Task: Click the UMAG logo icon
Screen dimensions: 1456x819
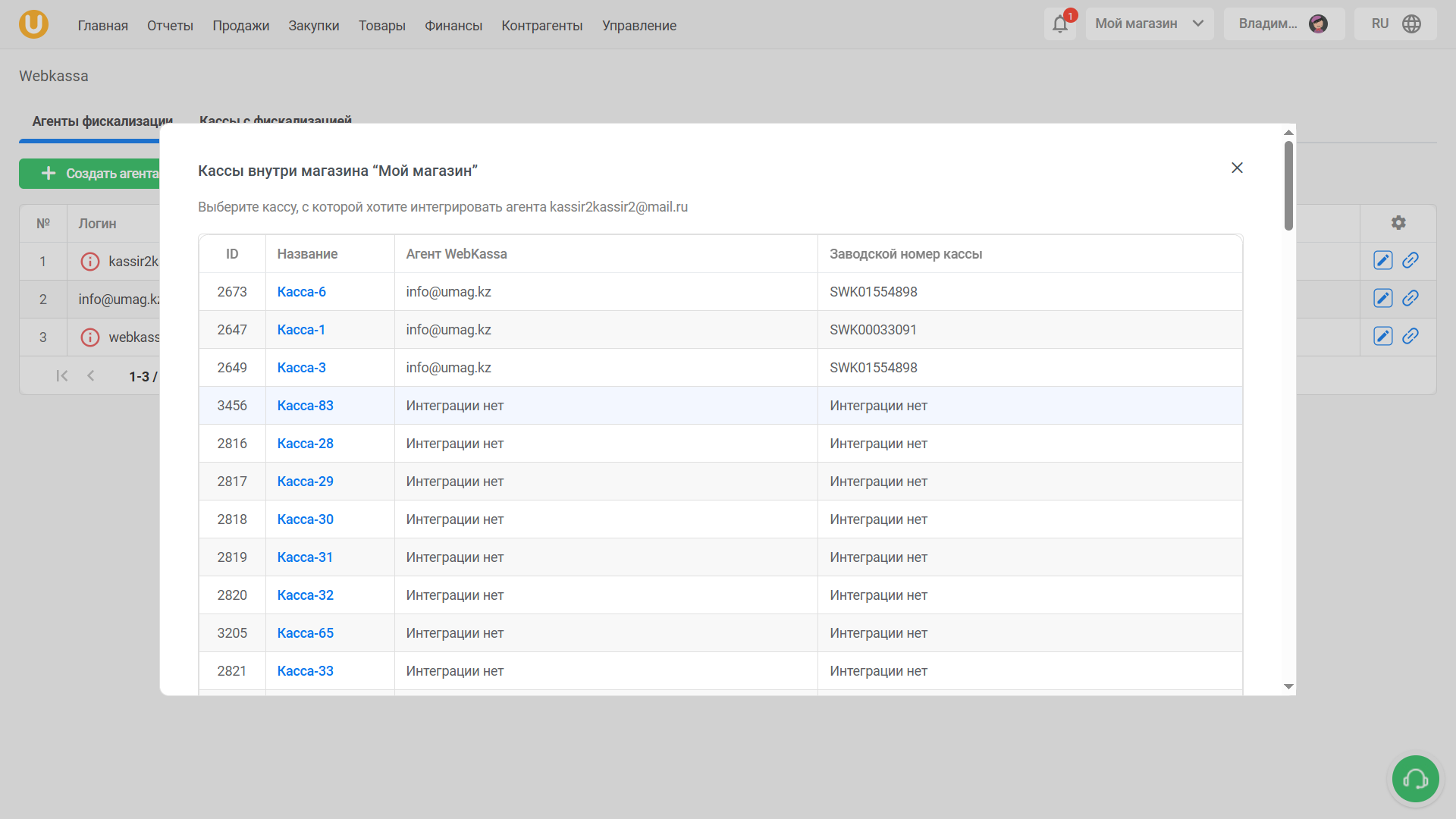Action: click(33, 24)
